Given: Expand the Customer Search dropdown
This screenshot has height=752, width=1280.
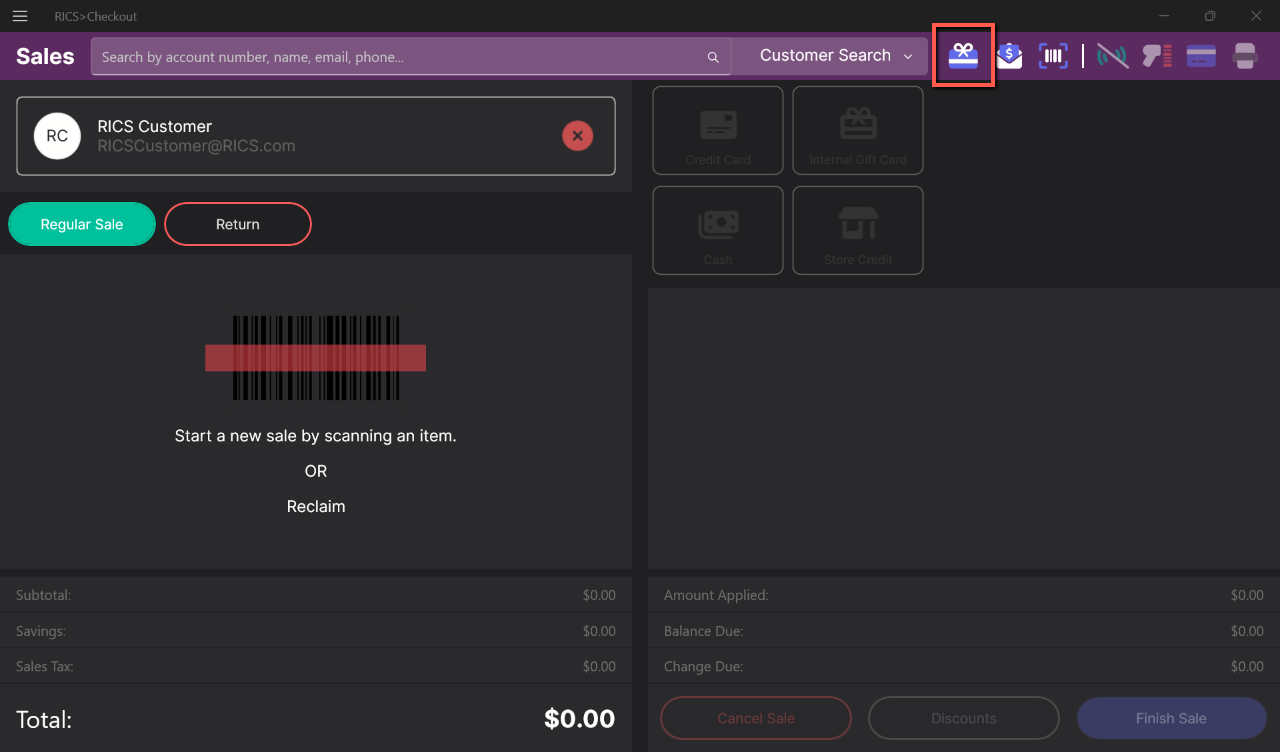Looking at the screenshot, I should click(x=836, y=56).
